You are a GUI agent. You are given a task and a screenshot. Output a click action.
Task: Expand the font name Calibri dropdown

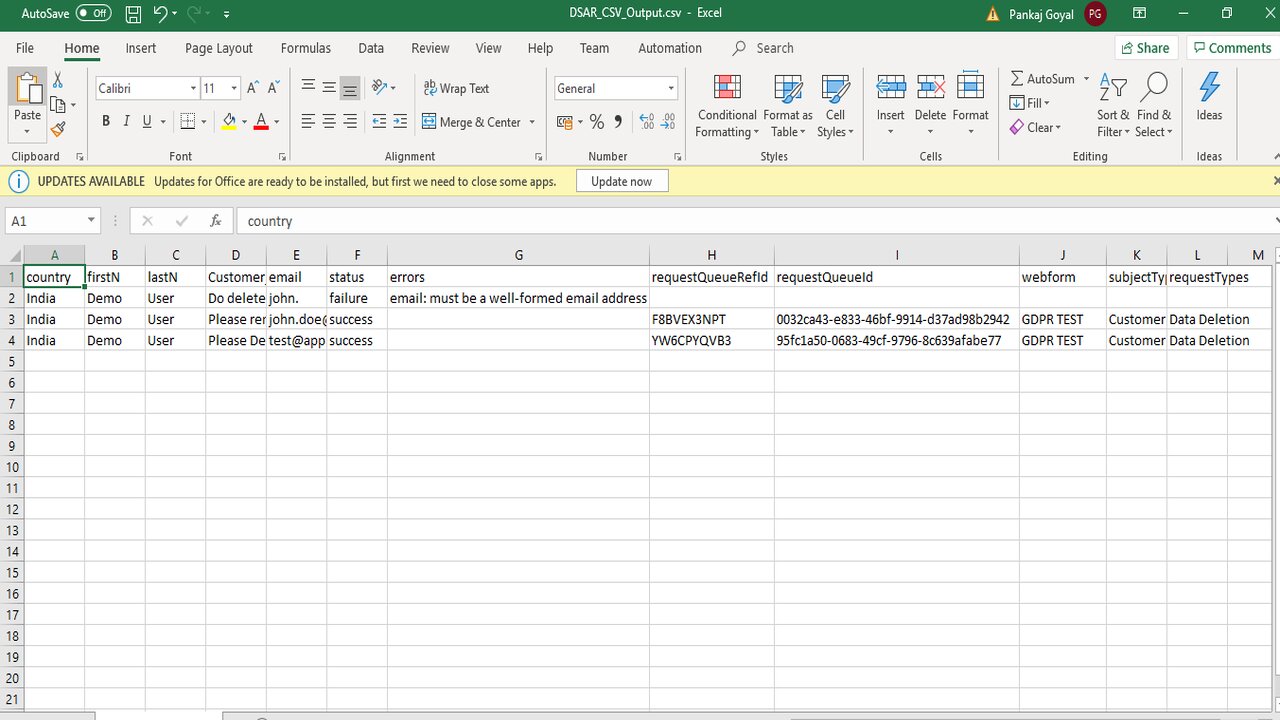[x=193, y=89]
